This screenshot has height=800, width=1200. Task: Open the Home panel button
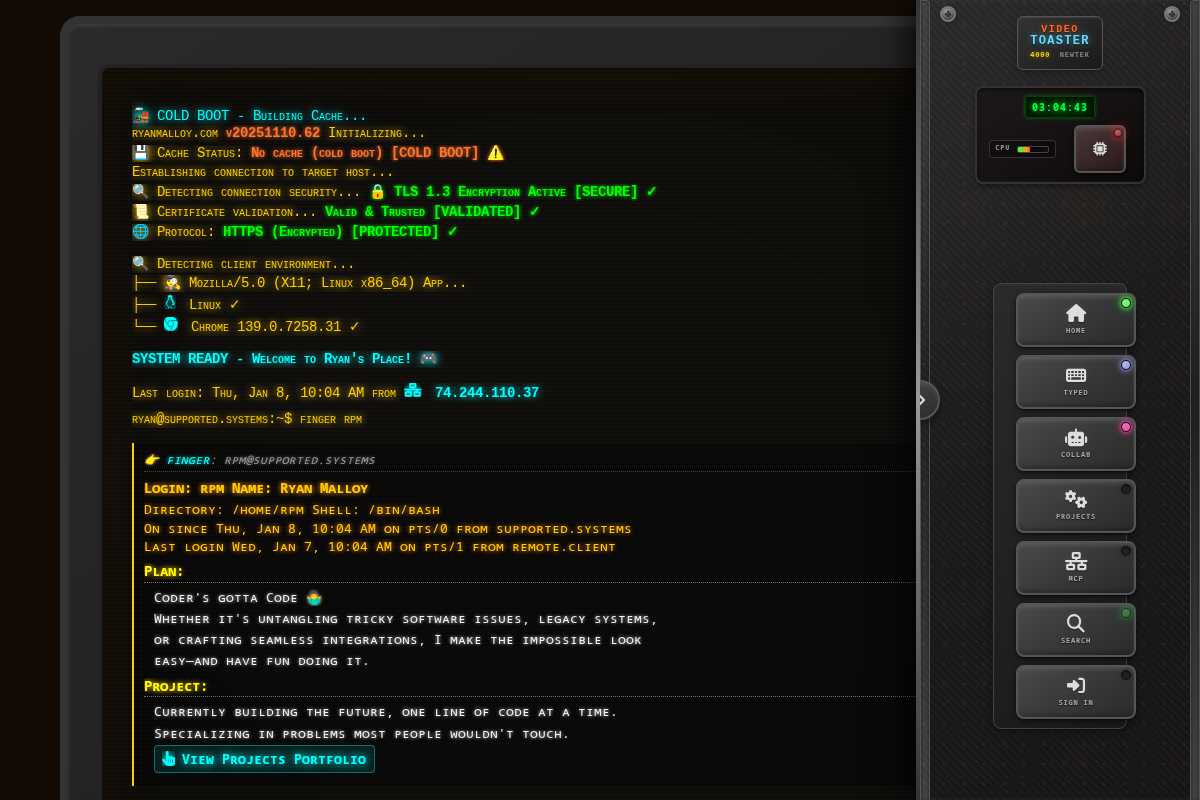pos(1075,319)
